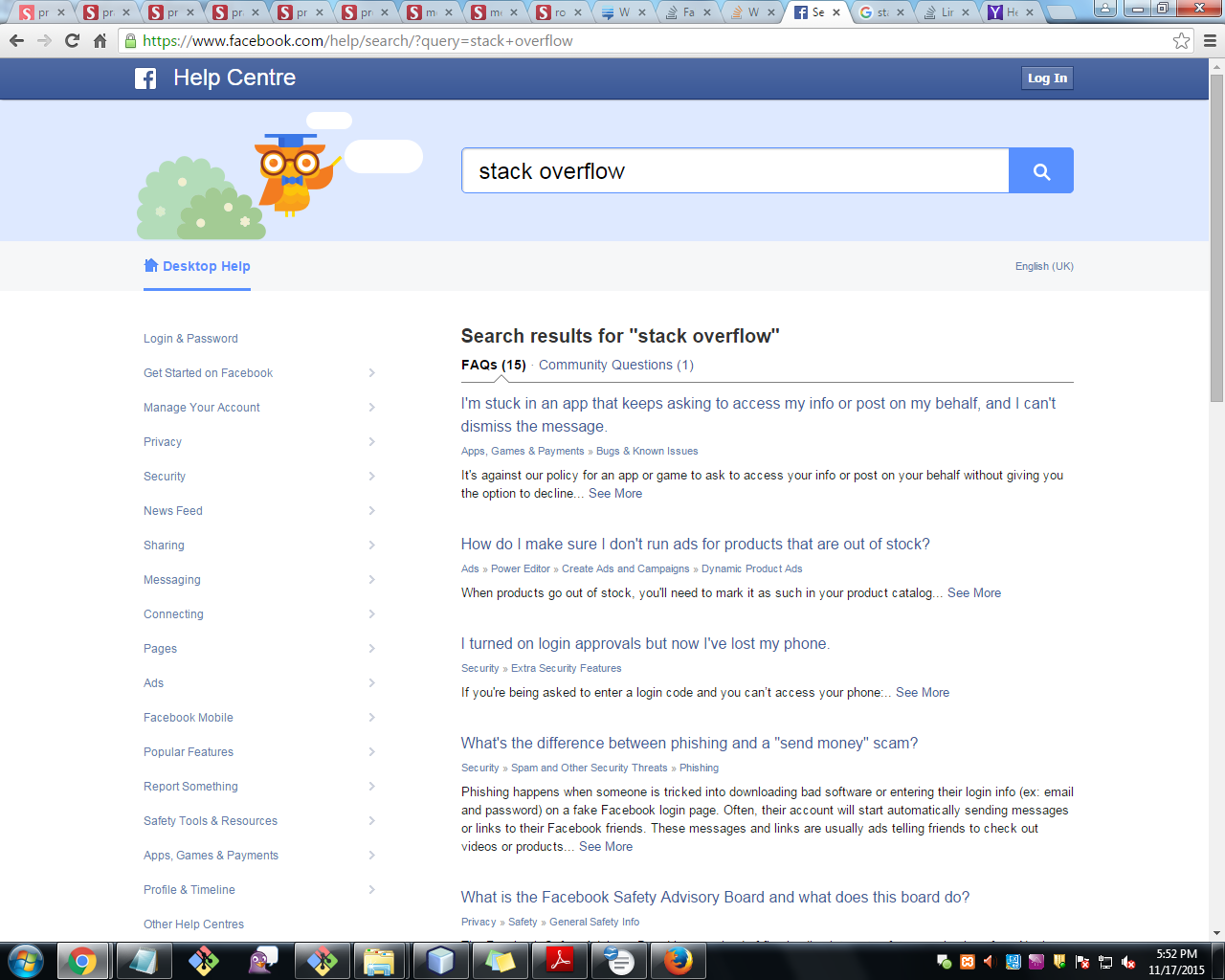Open the Chrome hamburger menu
1225x980 pixels.
pyautogui.click(x=1210, y=40)
